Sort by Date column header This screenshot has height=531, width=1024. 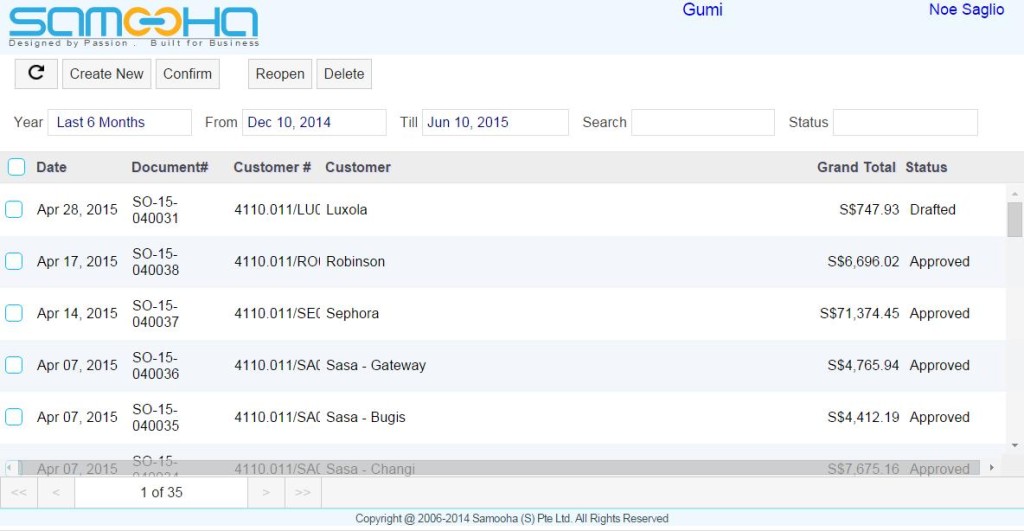[x=52, y=167]
